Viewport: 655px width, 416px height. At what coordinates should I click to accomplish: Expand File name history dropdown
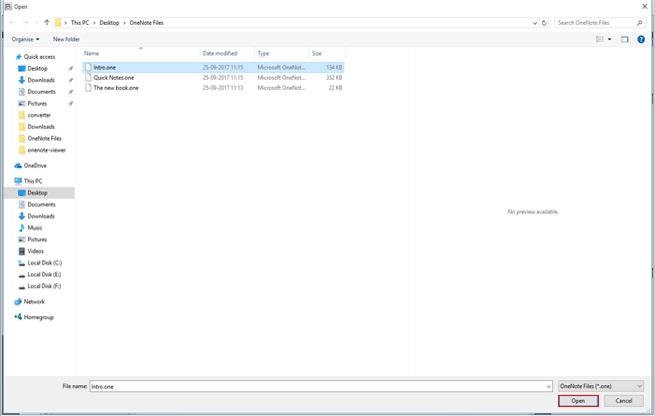tap(549, 387)
